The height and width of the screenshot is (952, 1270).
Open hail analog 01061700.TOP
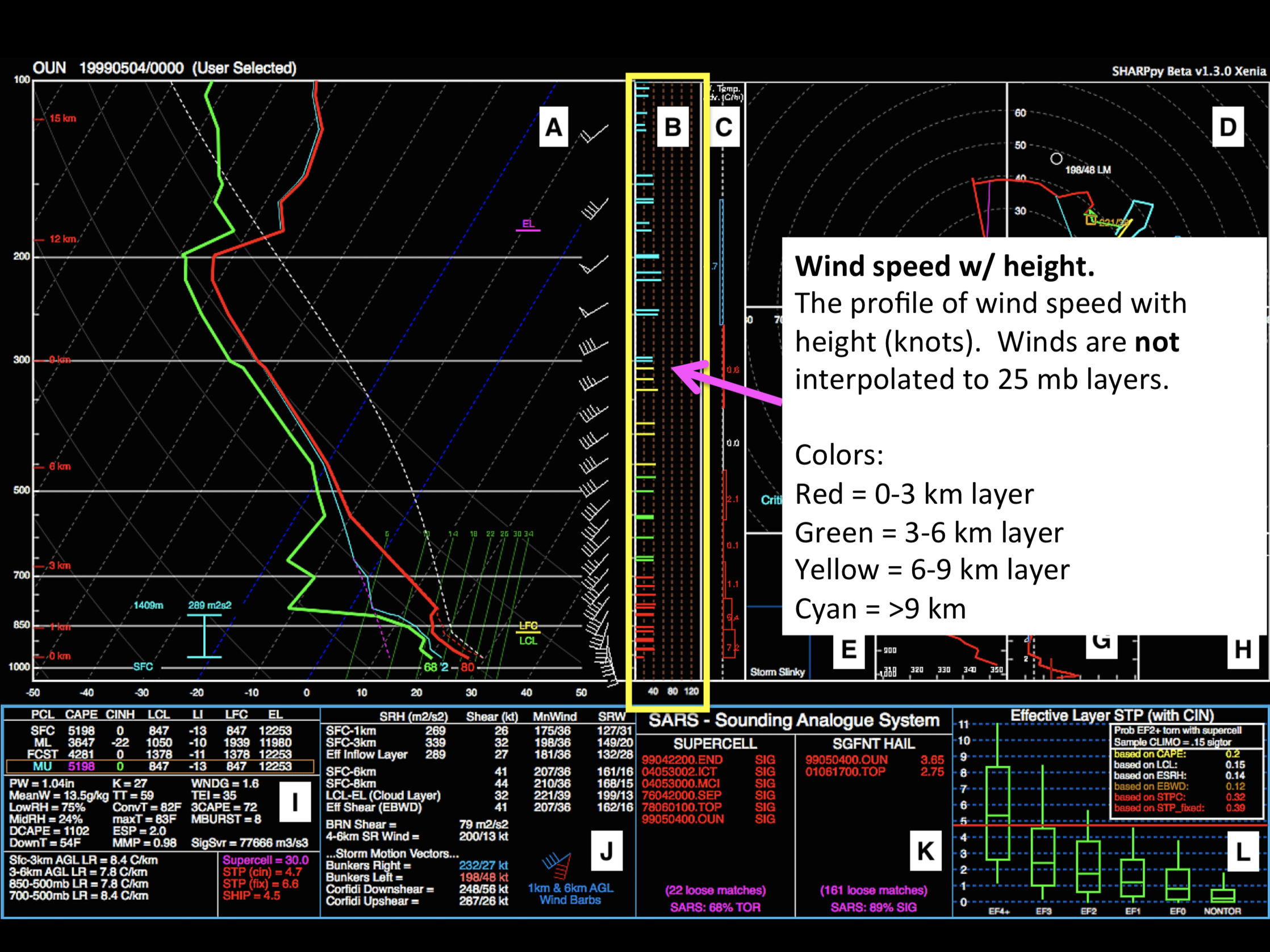(x=845, y=772)
